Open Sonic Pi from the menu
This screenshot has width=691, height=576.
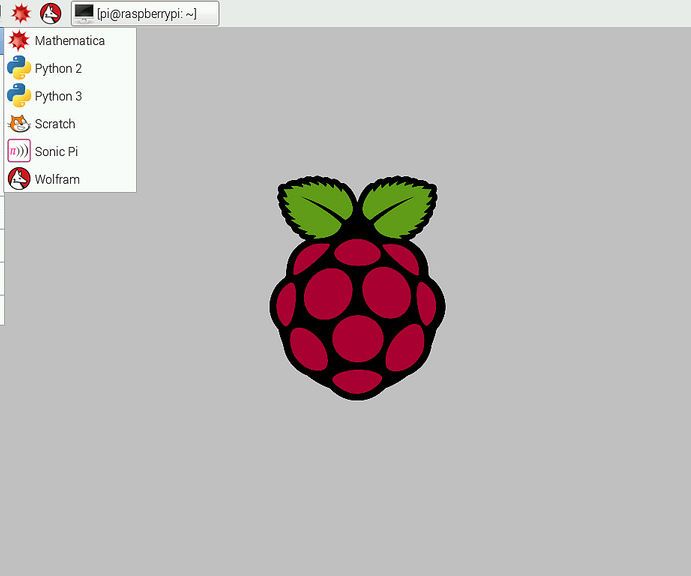pos(70,152)
